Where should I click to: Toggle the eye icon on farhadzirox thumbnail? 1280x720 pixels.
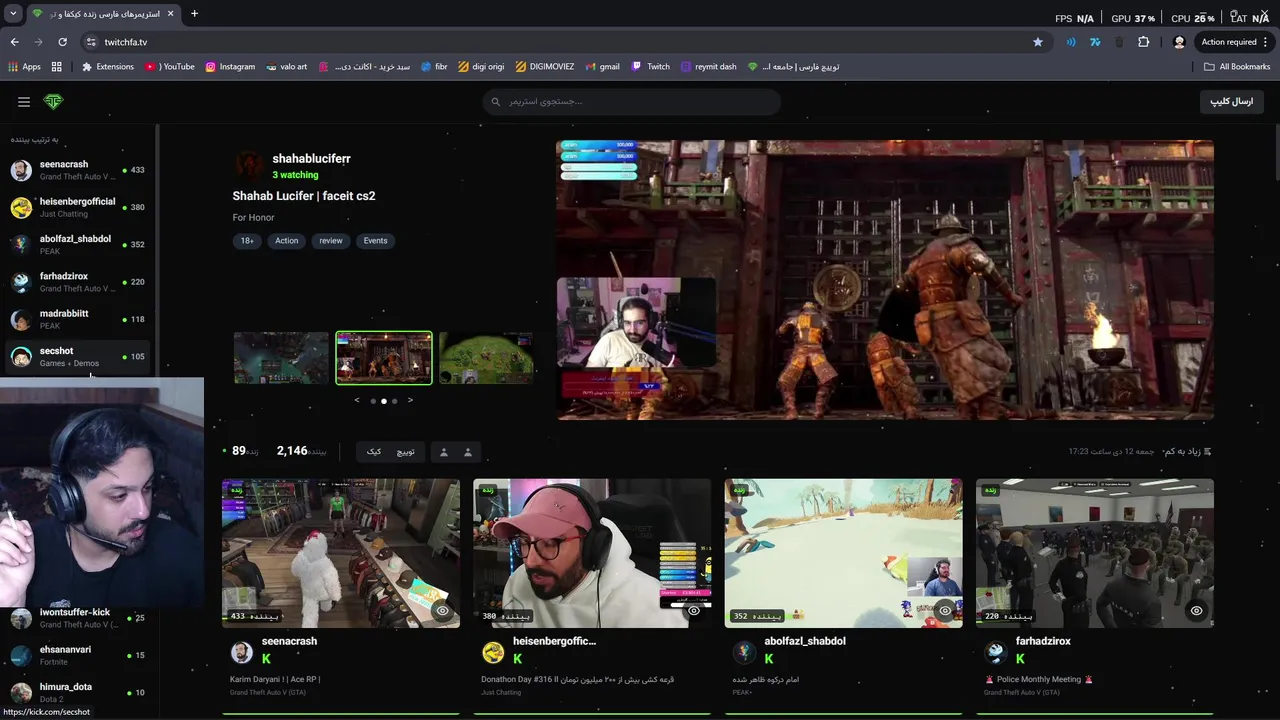tap(1196, 610)
